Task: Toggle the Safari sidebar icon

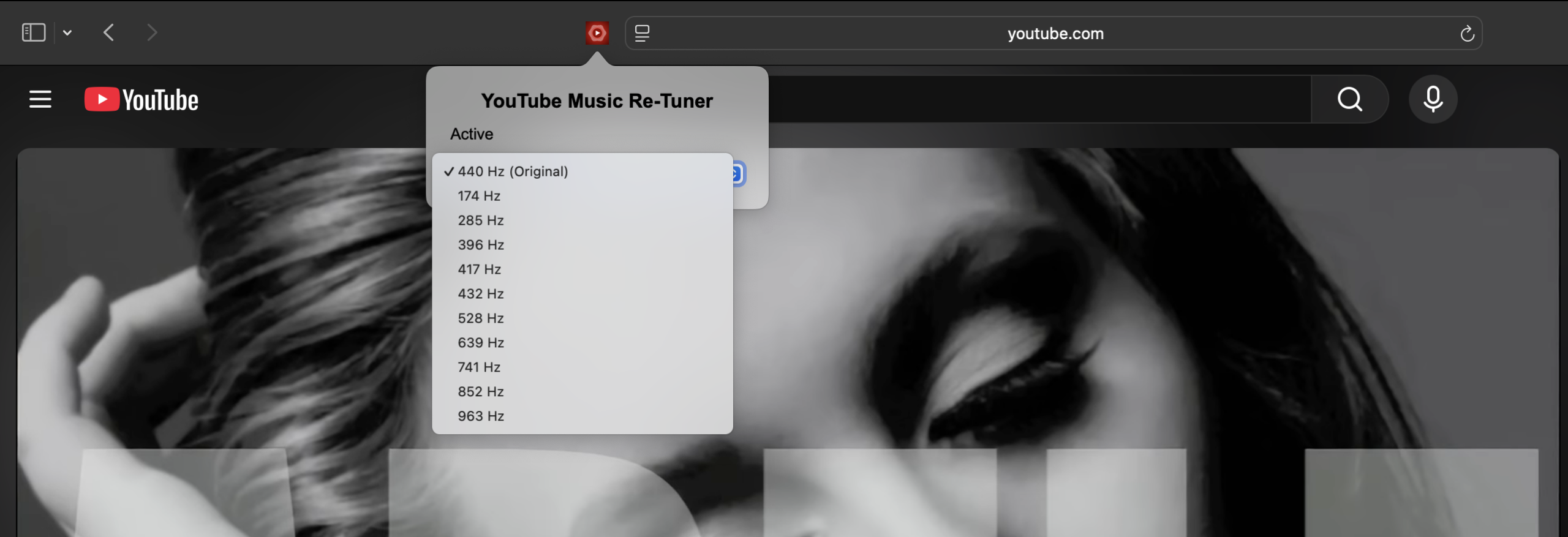Action: (34, 32)
